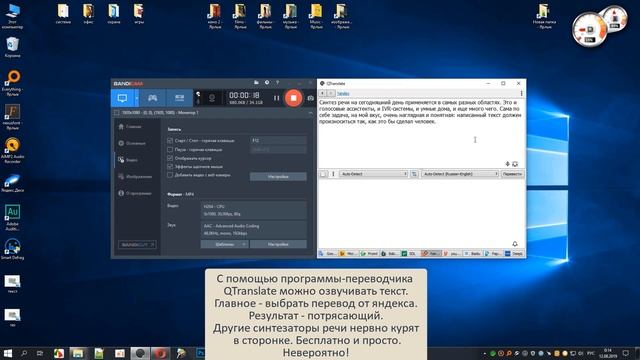The height and width of the screenshot is (360, 640).
Task: Switch Bandicam to HDMI device recording mode
Action: point(180,98)
